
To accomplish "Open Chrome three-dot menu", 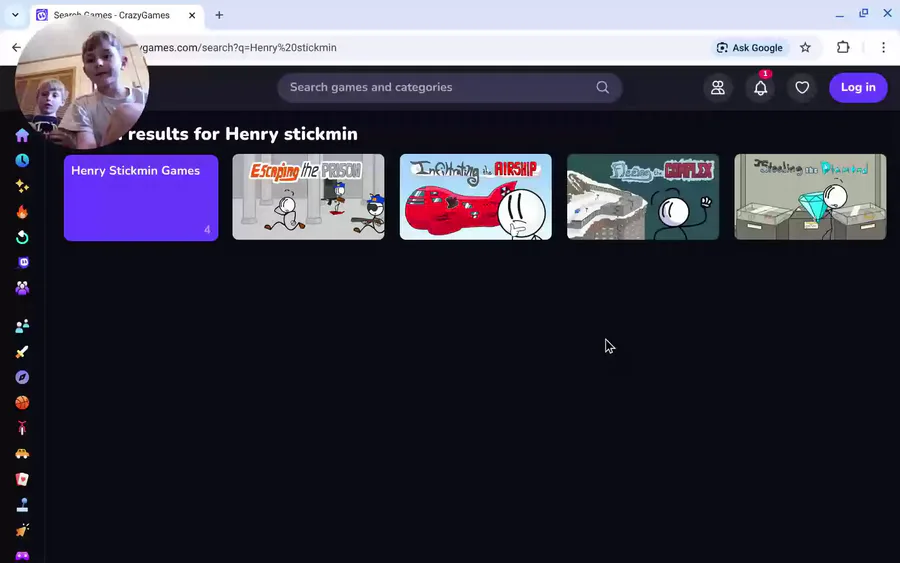I will (883, 48).
